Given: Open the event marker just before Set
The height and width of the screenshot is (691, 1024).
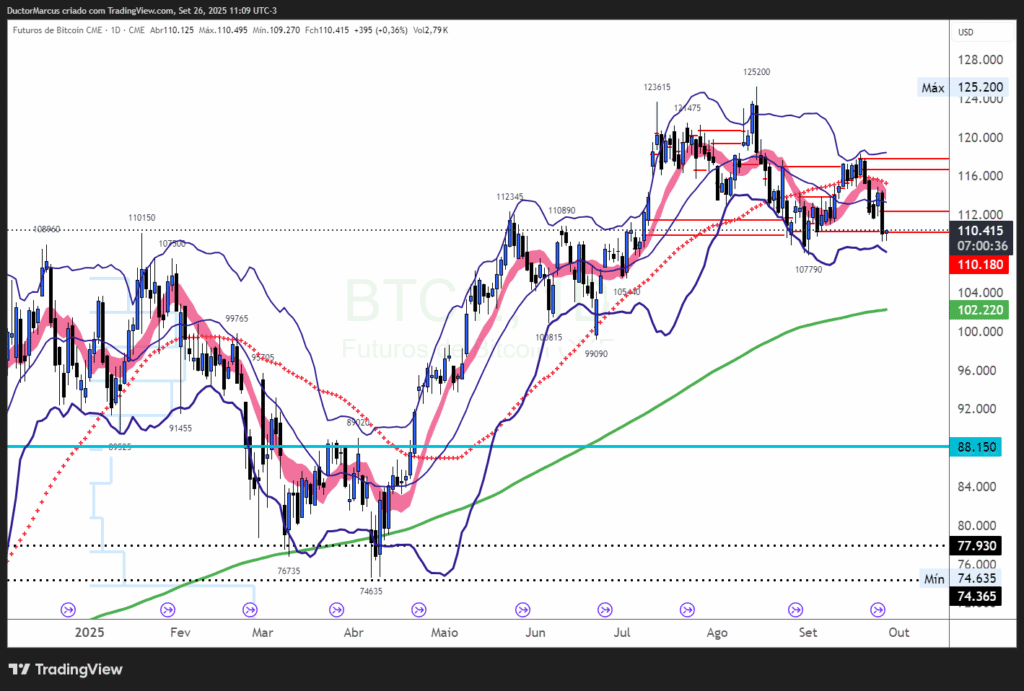Looking at the screenshot, I should click(796, 609).
